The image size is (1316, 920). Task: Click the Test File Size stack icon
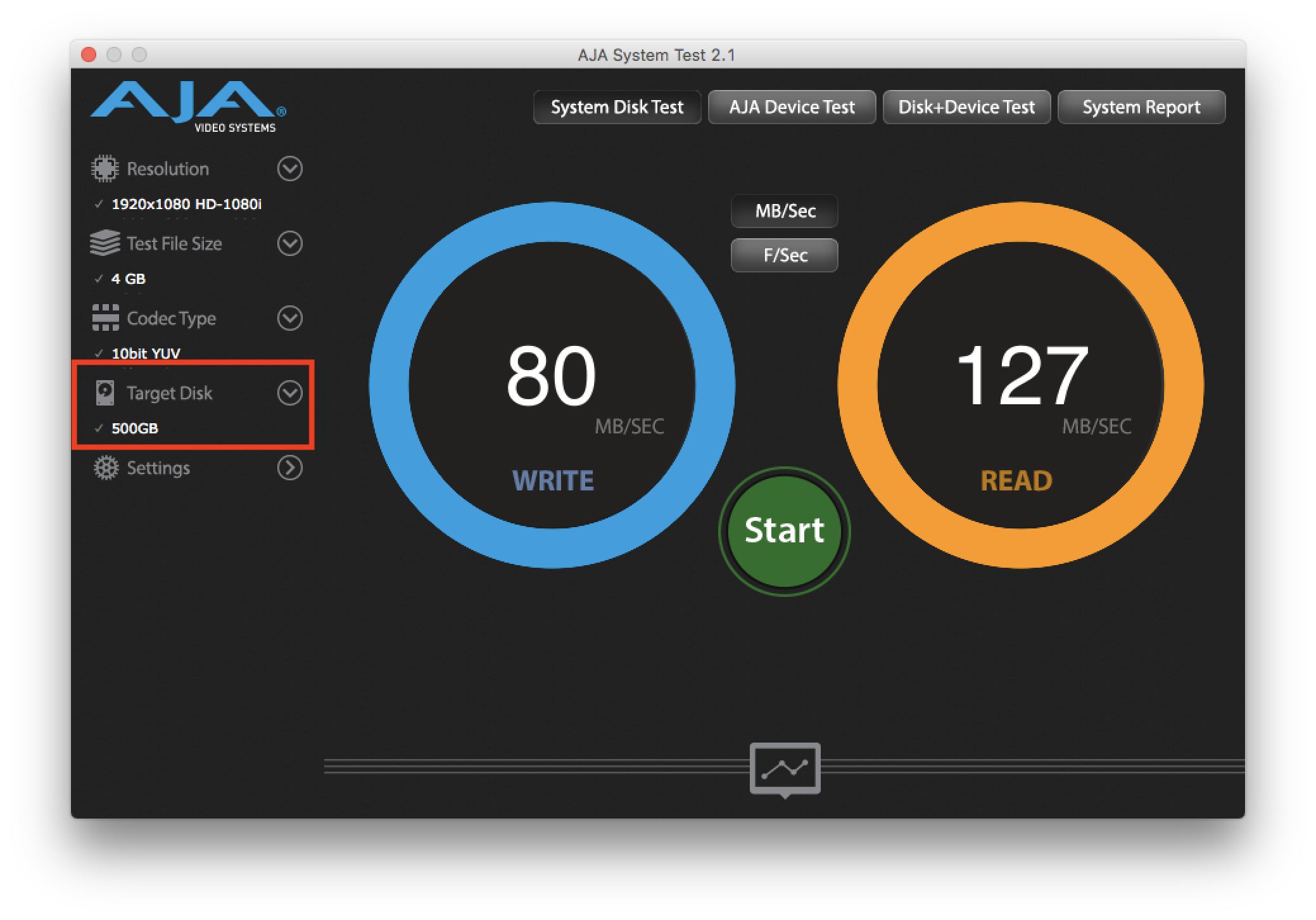click(x=104, y=243)
